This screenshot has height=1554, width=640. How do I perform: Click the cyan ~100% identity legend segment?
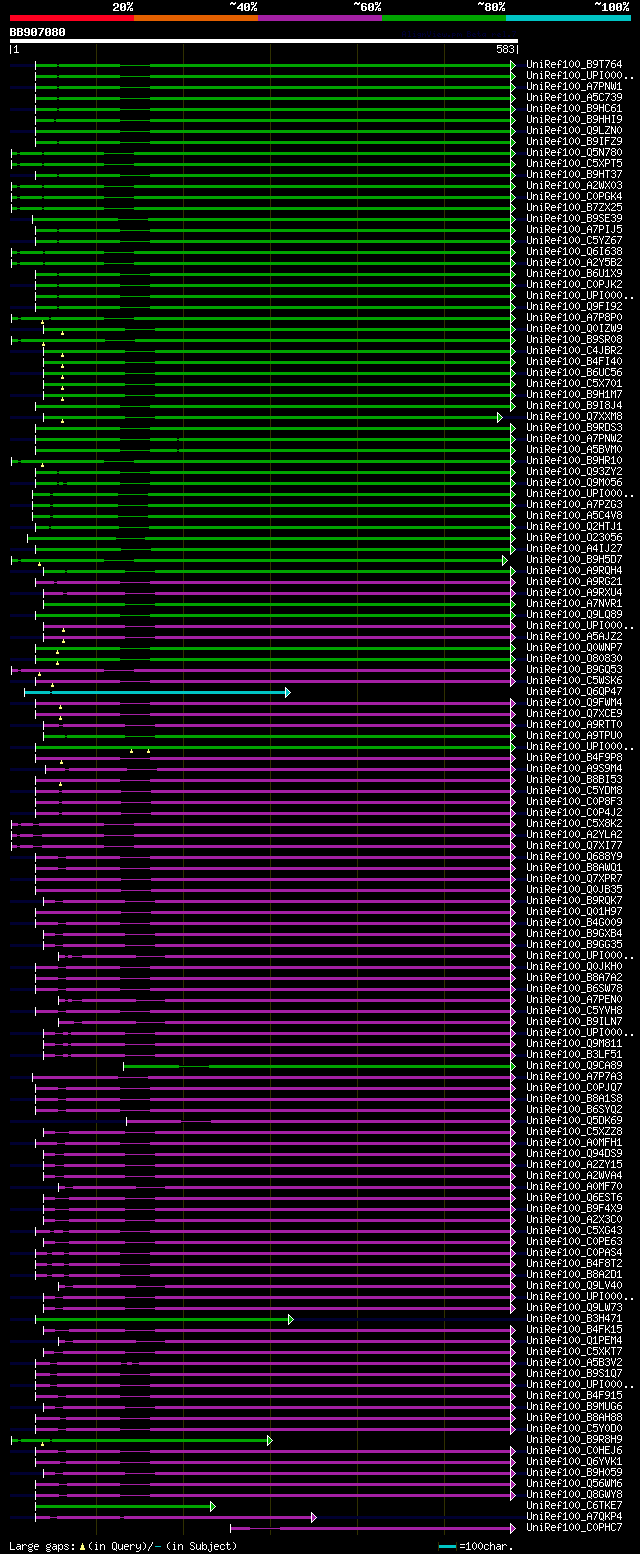click(x=568, y=18)
